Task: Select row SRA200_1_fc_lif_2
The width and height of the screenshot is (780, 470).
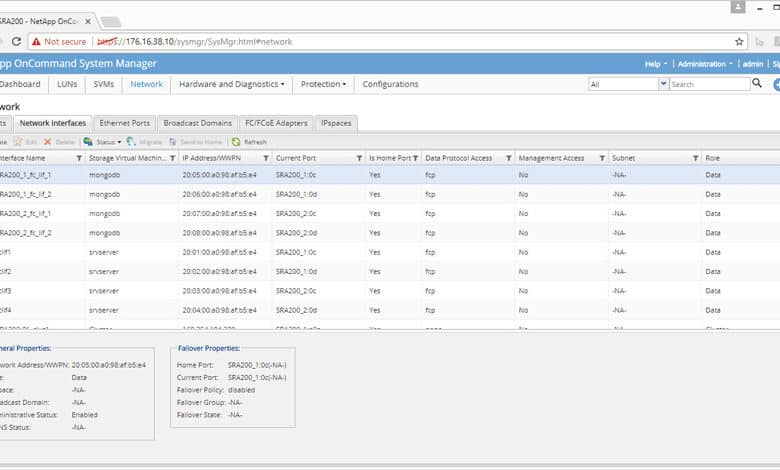Action: [390, 194]
